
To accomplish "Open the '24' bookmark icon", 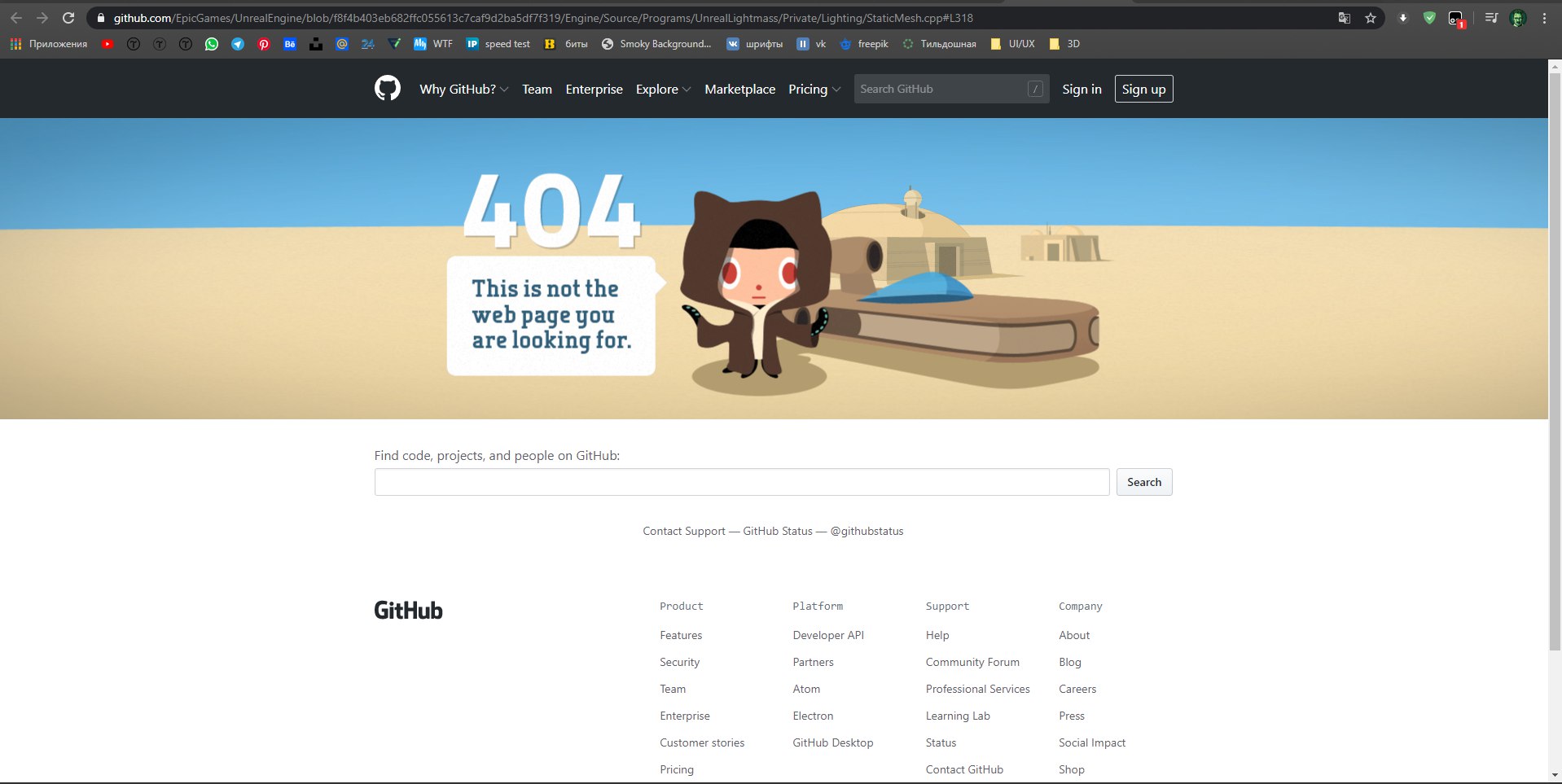I will [x=368, y=44].
